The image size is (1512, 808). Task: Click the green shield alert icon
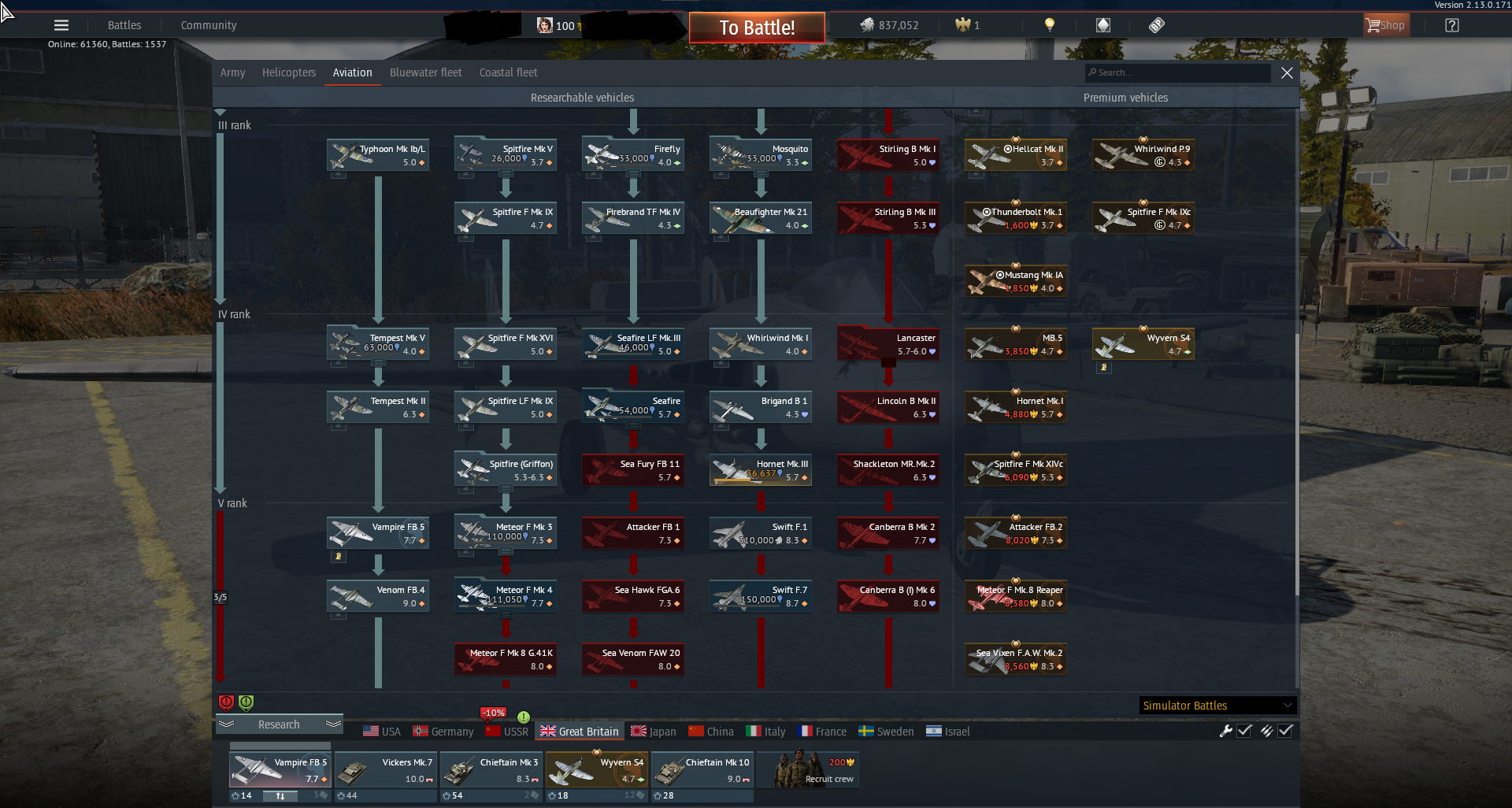pyautogui.click(x=246, y=702)
